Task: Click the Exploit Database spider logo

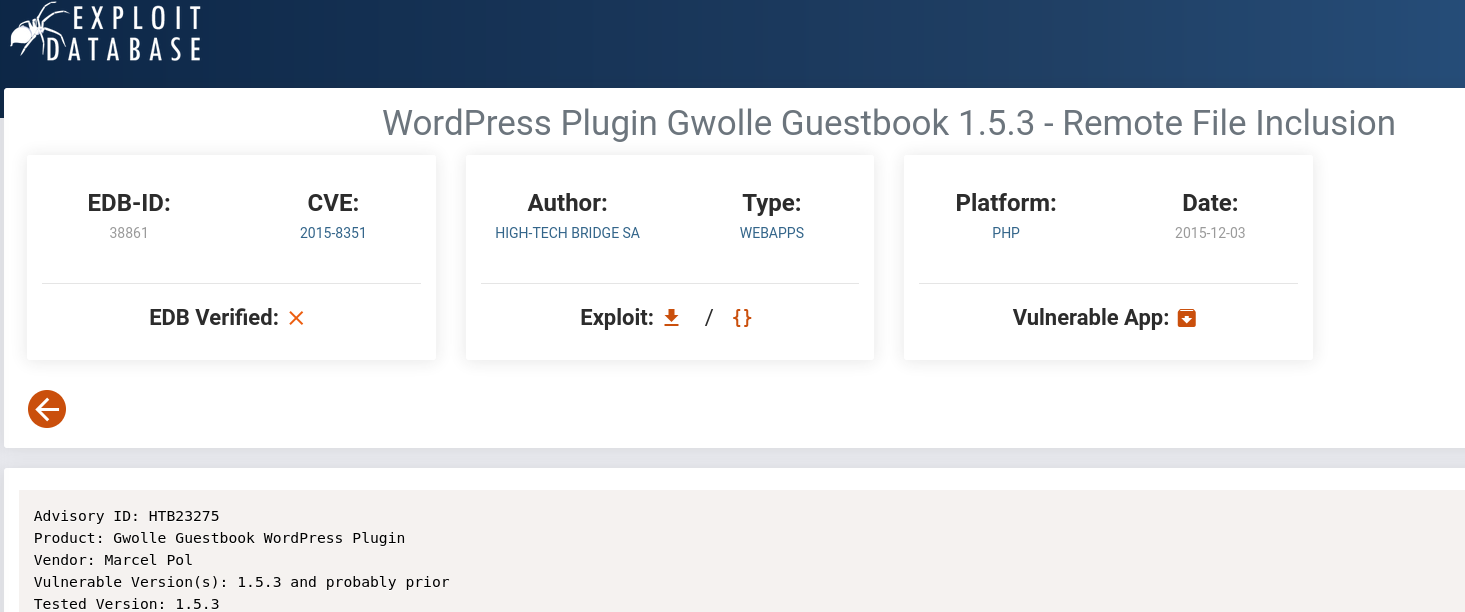Action: pyautogui.click(x=104, y=32)
